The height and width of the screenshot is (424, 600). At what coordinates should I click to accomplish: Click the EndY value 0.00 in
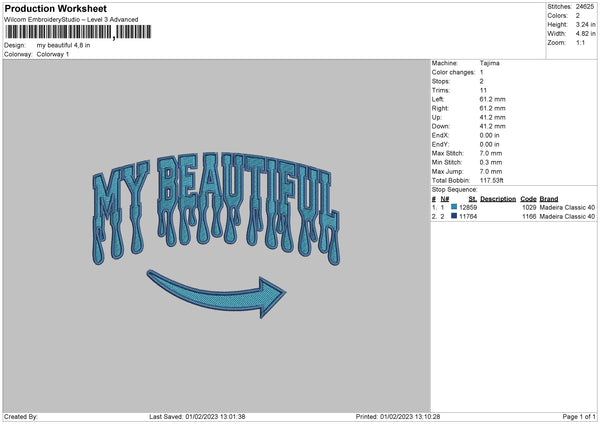coord(489,145)
